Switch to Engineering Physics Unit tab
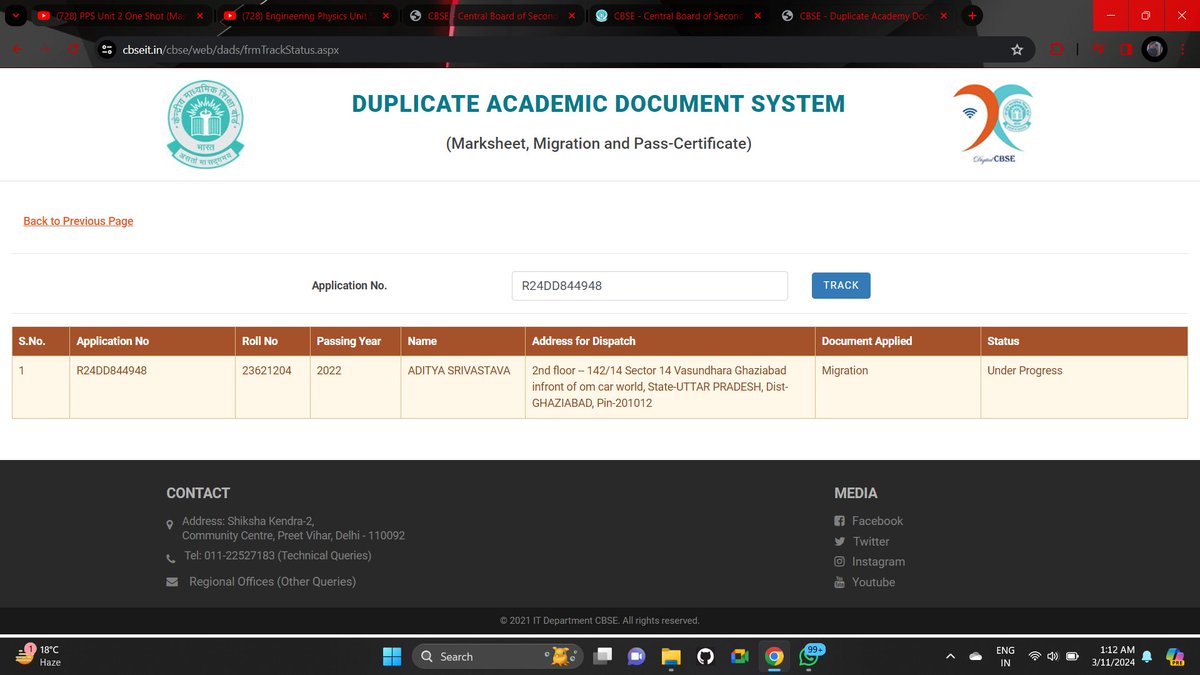This screenshot has height=675, width=1200. click(x=308, y=16)
